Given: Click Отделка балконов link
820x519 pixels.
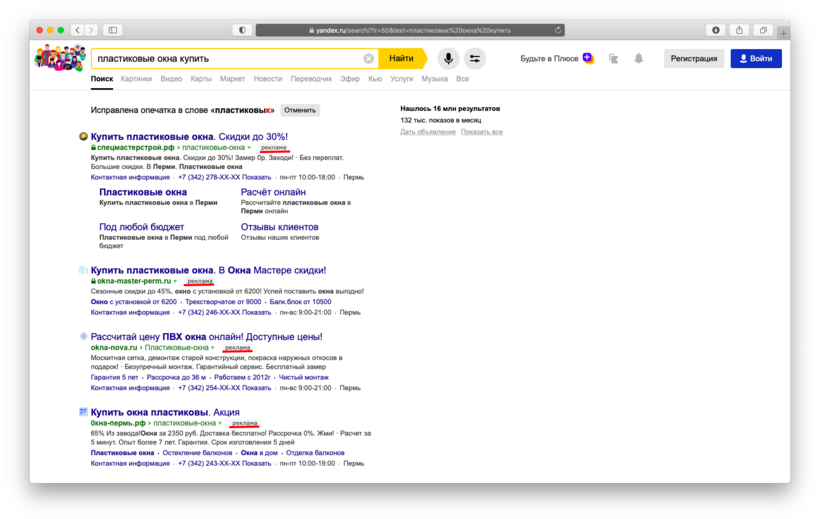Looking at the screenshot, I should [315, 453].
